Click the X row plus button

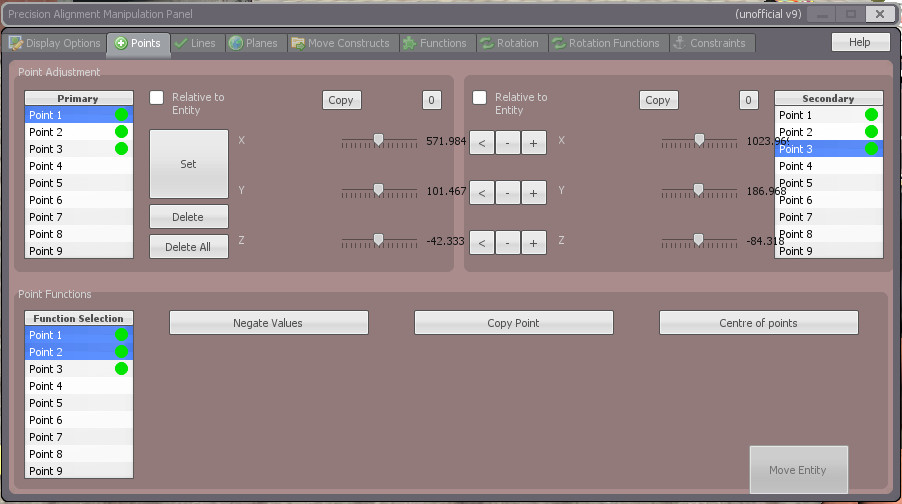pos(533,143)
